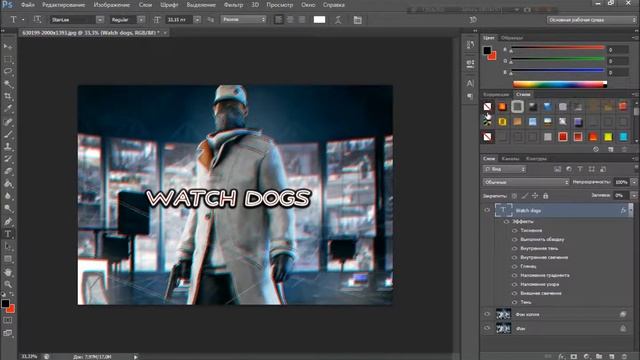
Task: Open the Редактирование menu
Action: pyautogui.click(x=64, y=5)
